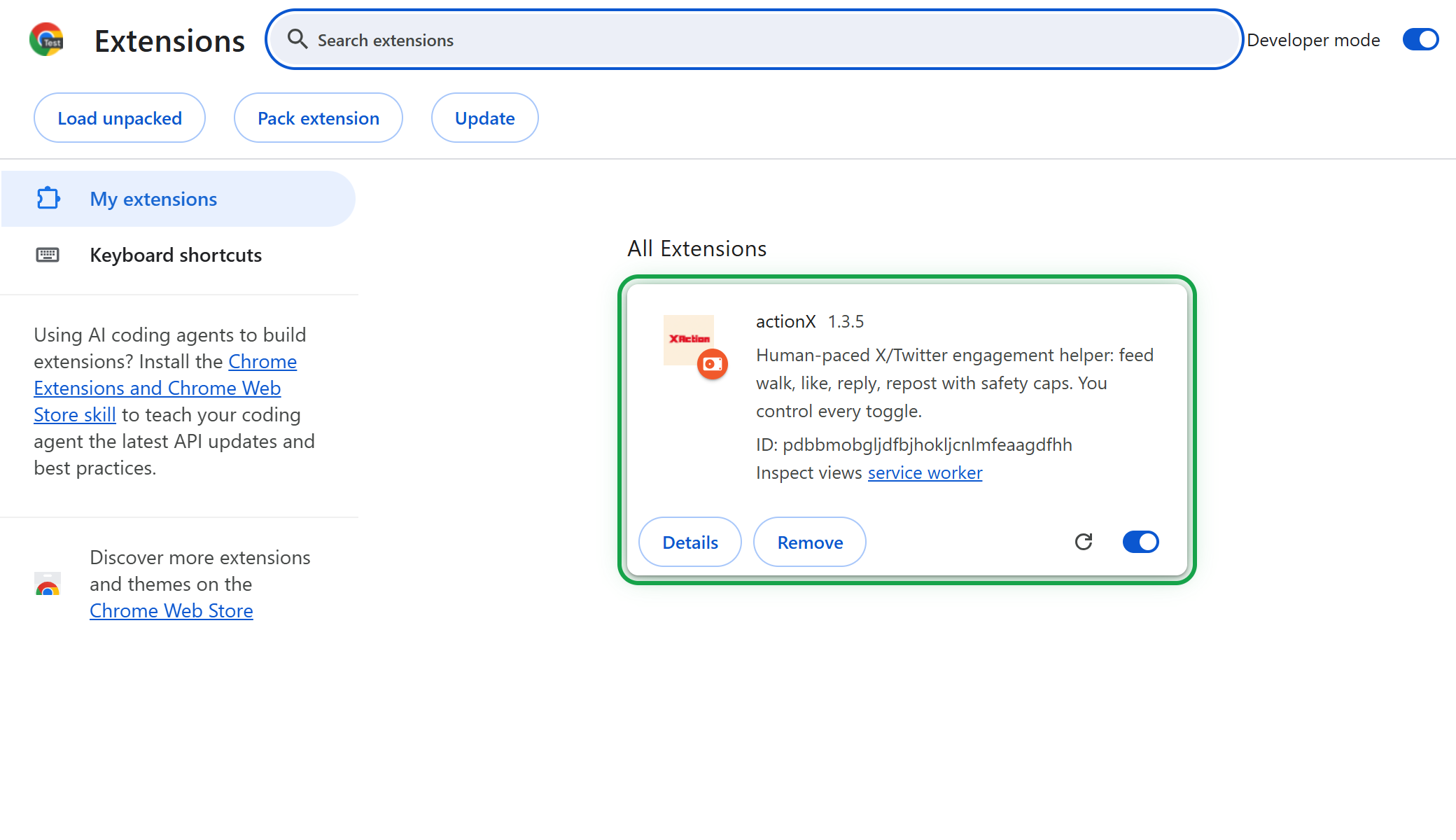Image resolution: width=1456 pixels, height=840 pixels.
Task: Click the All Extensions heading
Action: click(x=697, y=248)
